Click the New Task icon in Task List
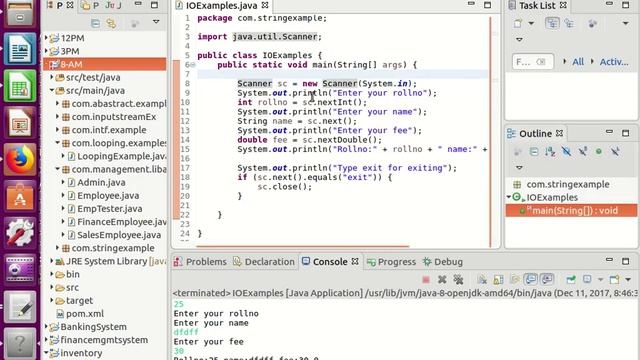The height and width of the screenshot is (360, 640). tap(518, 24)
